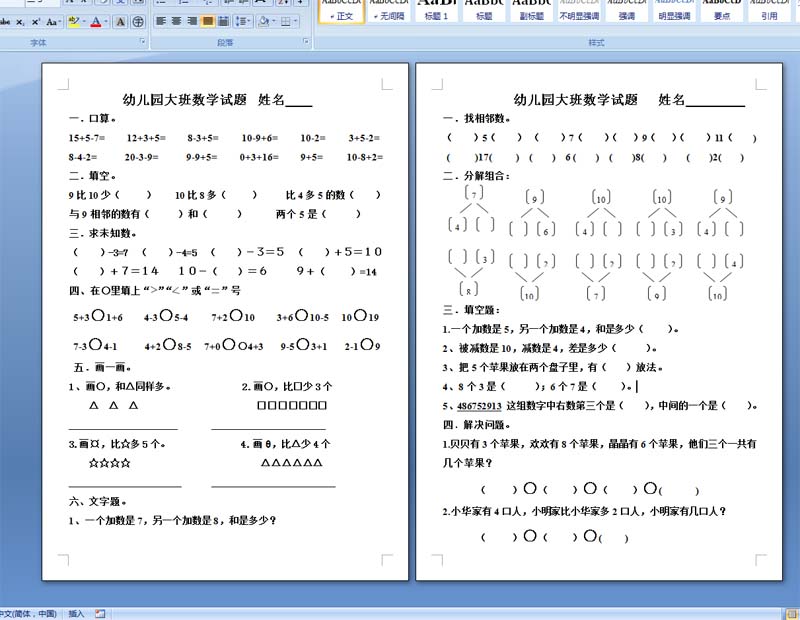Viewport: 800px width, 620px height.
Task: Align text right
Action: pyautogui.click(x=192, y=21)
